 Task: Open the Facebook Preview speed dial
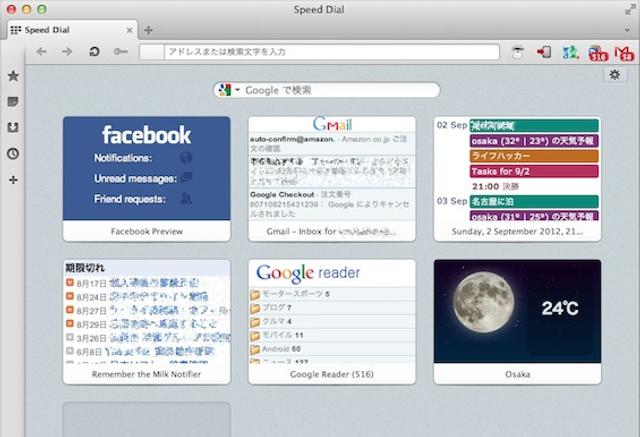click(147, 179)
